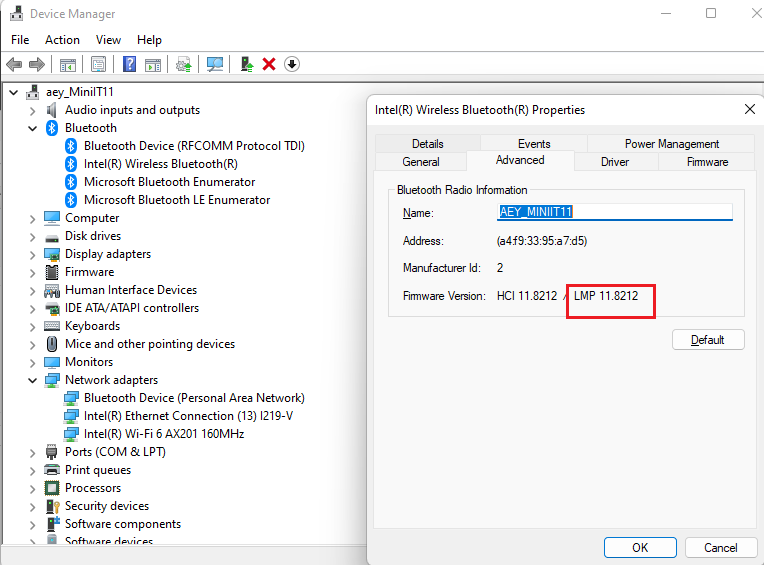Open the Help menu
The height and width of the screenshot is (565, 766).
click(x=149, y=40)
